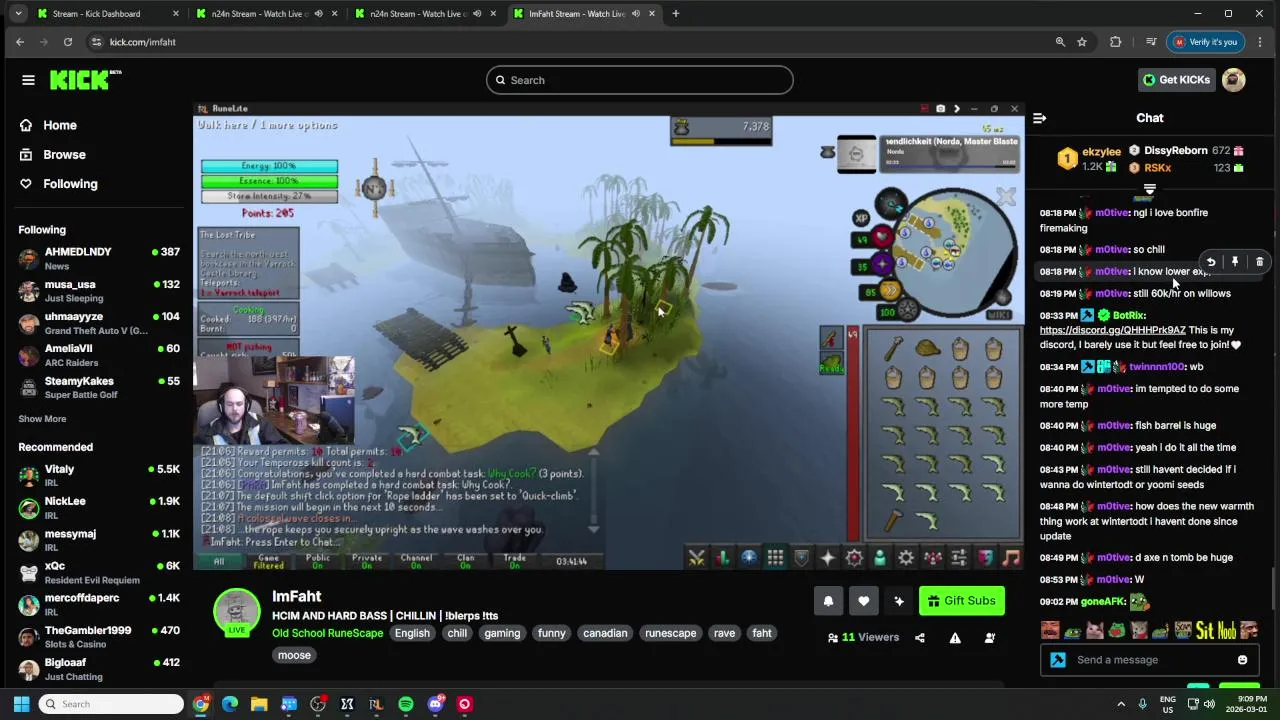This screenshot has height=720, width=1280.
Task: Open the Worn Equipment tab in the game
Action: pos(801,558)
